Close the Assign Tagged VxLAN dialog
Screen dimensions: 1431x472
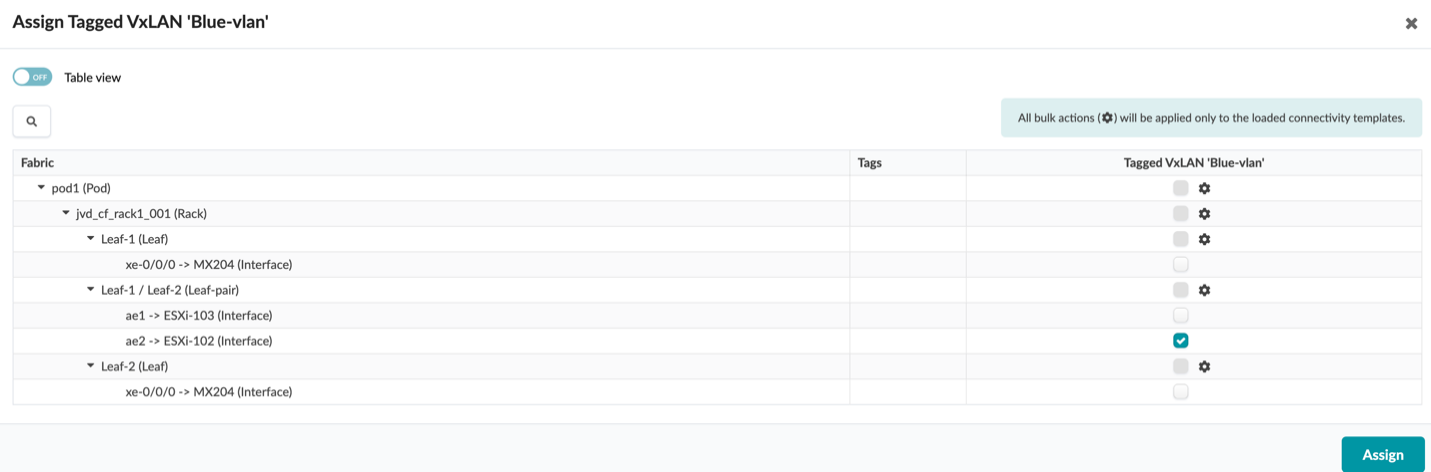tap(1411, 23)
